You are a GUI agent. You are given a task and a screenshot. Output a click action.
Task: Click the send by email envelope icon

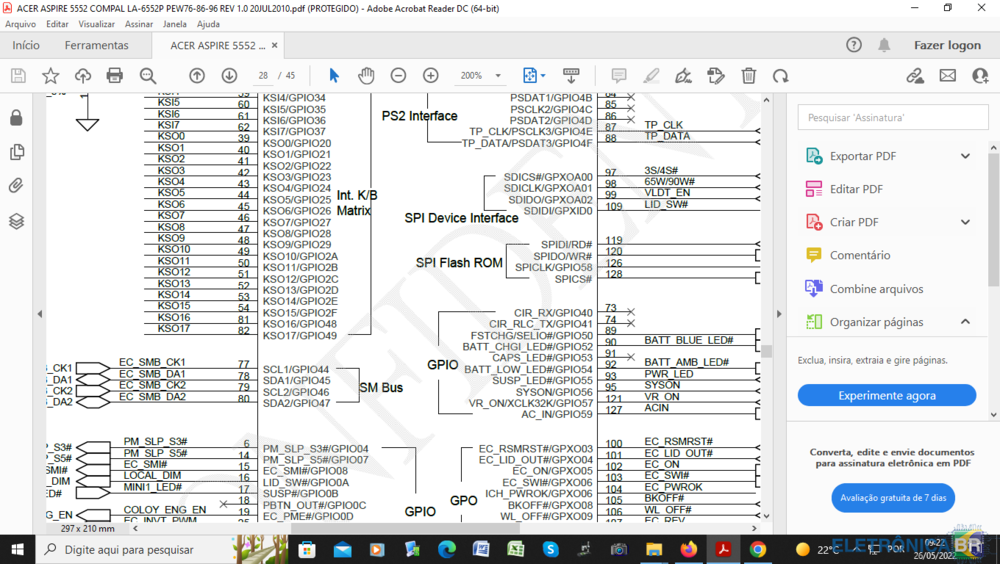947,76
